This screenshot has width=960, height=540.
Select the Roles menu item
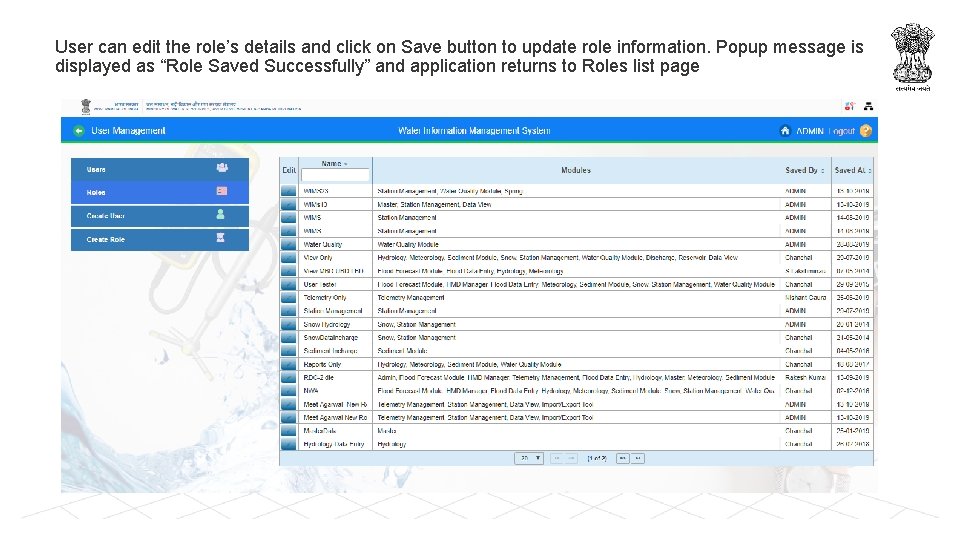point(160,192)
